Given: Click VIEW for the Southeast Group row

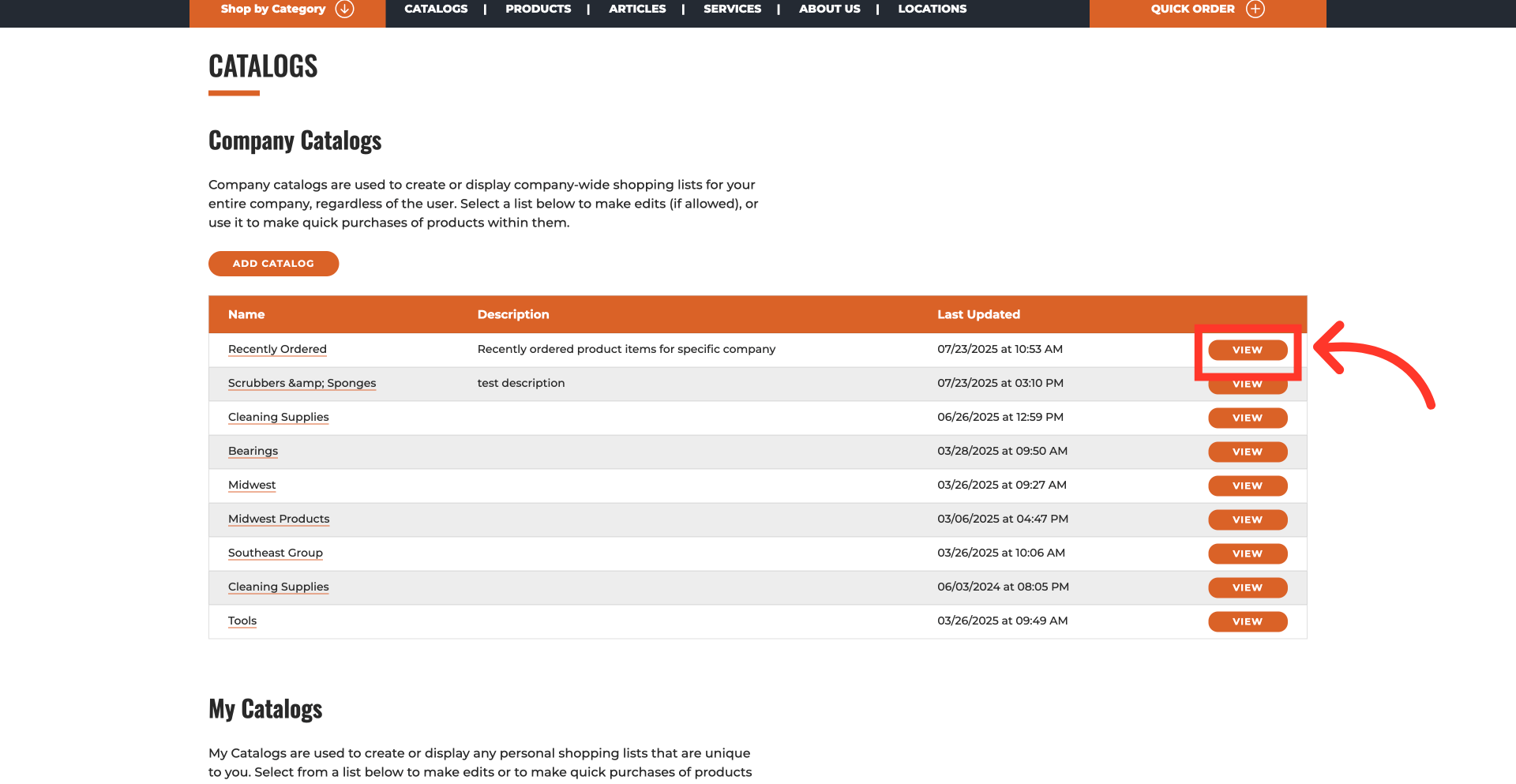Looking at the screenshot, I should point(1248,553).
